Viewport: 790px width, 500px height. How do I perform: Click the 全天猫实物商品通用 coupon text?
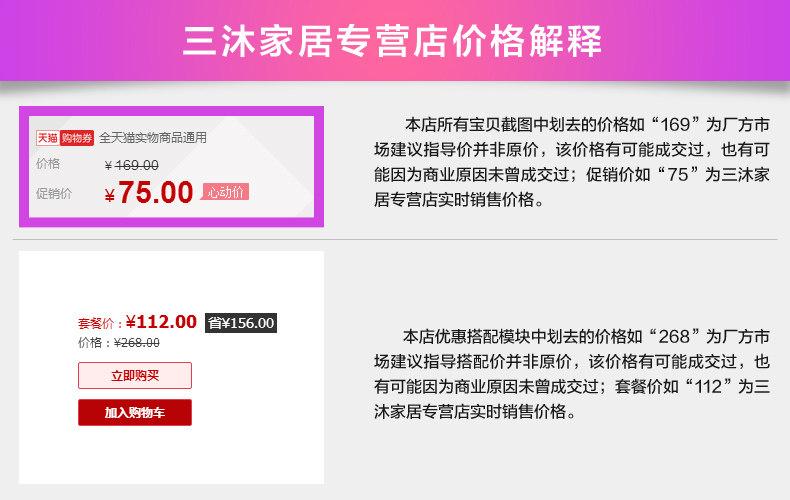pyautogui.click(x=153, y=138)
